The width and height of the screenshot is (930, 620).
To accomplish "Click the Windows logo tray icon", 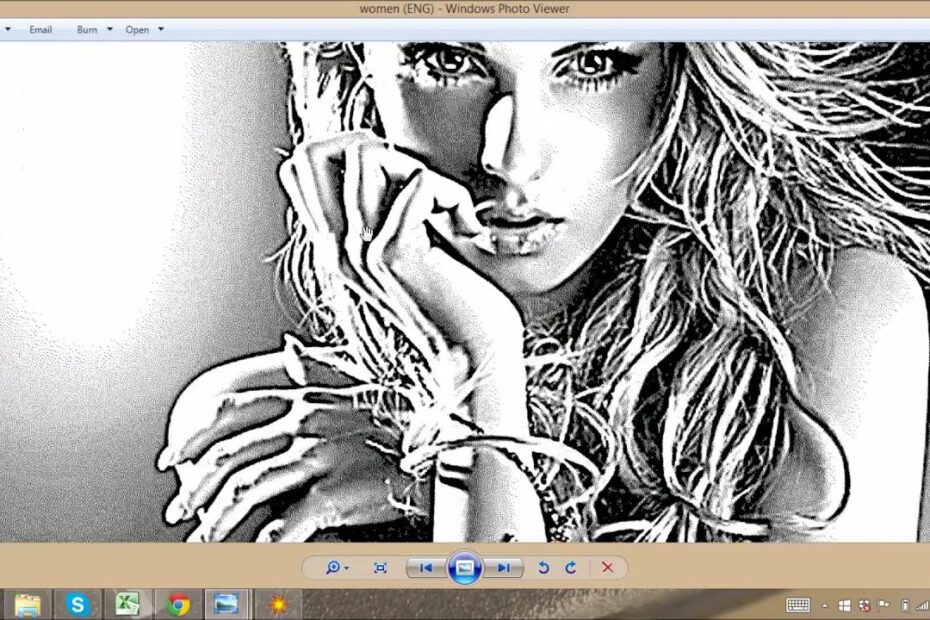I will tap(845, 606).
